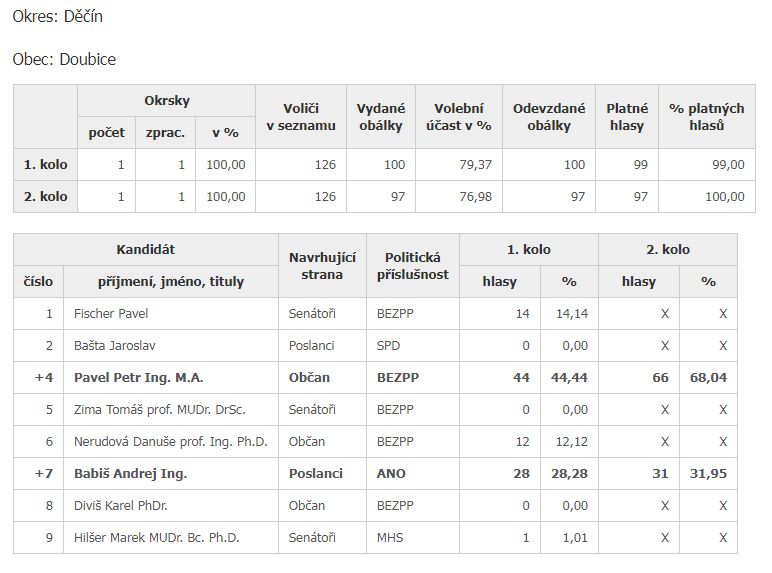The image size is (772, 573).
Task: Select the % platných hlasů header
Action: coord(707,117)
